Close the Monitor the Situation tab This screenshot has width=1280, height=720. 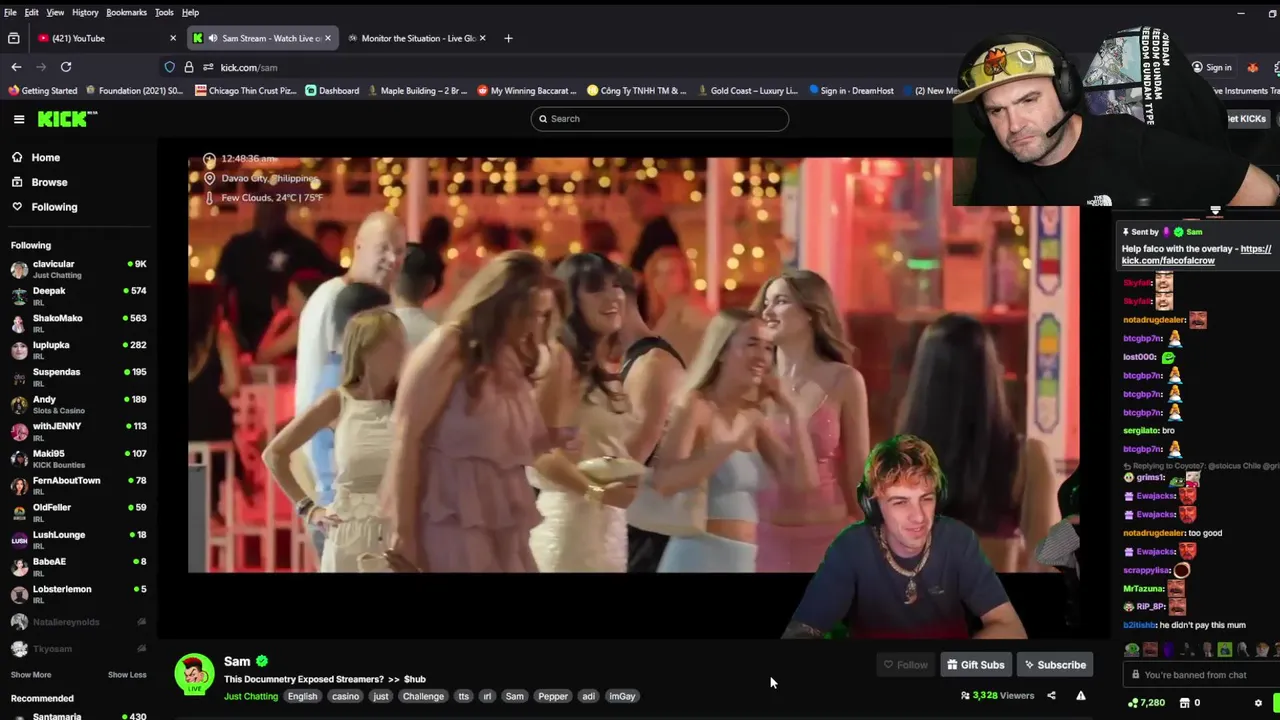coord(483,38)
